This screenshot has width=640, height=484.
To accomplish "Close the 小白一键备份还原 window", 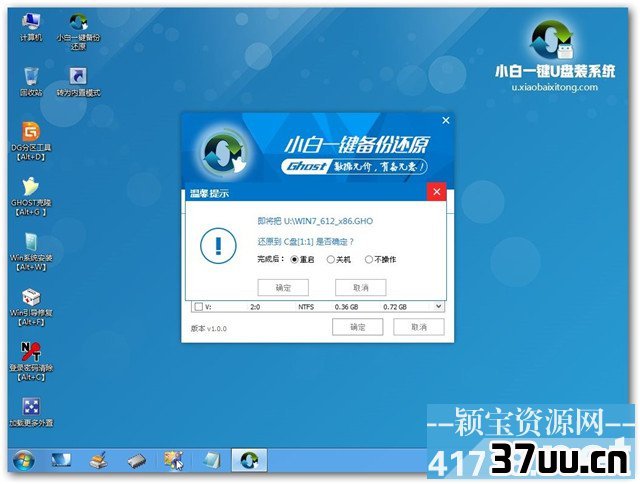I will coord(446,120).
